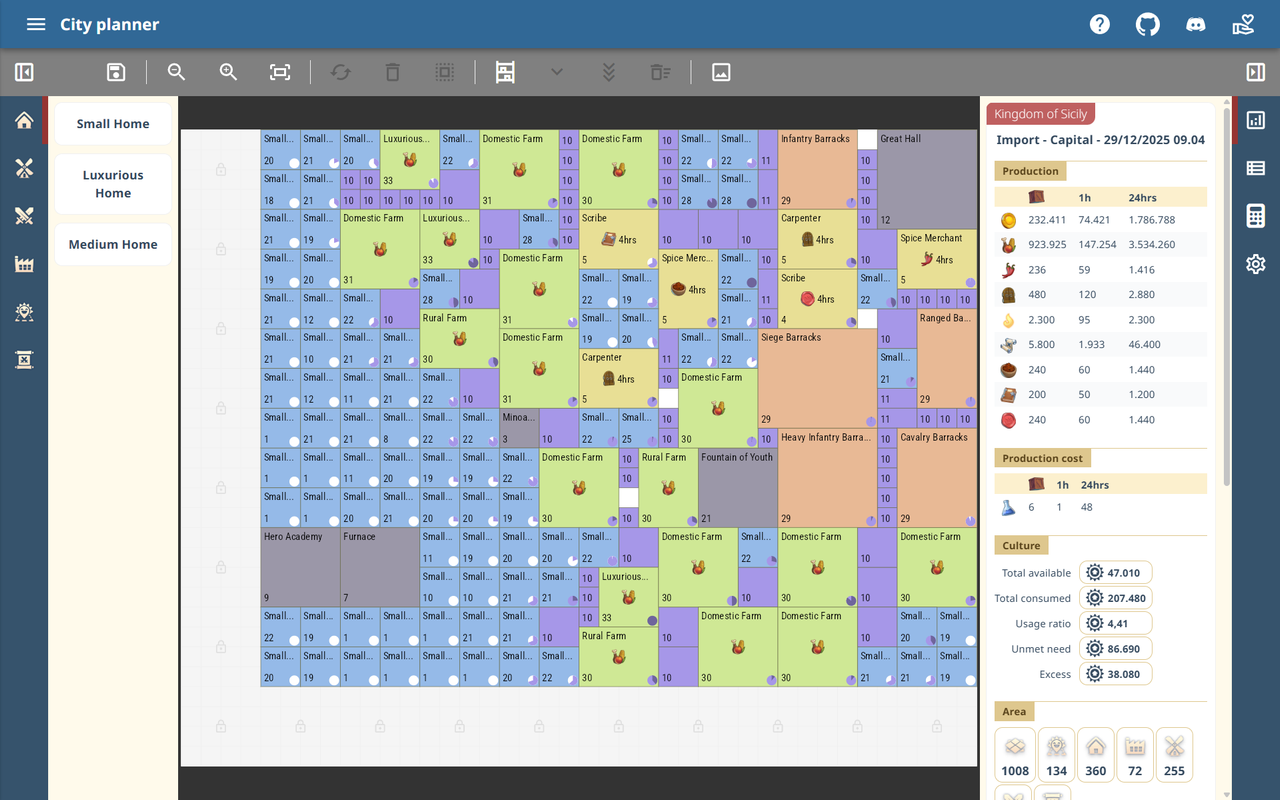This screenshot has height=800, width=1280.
Task: Select the Cavalry Barracks building on map
Action: (x=937, y=478)
